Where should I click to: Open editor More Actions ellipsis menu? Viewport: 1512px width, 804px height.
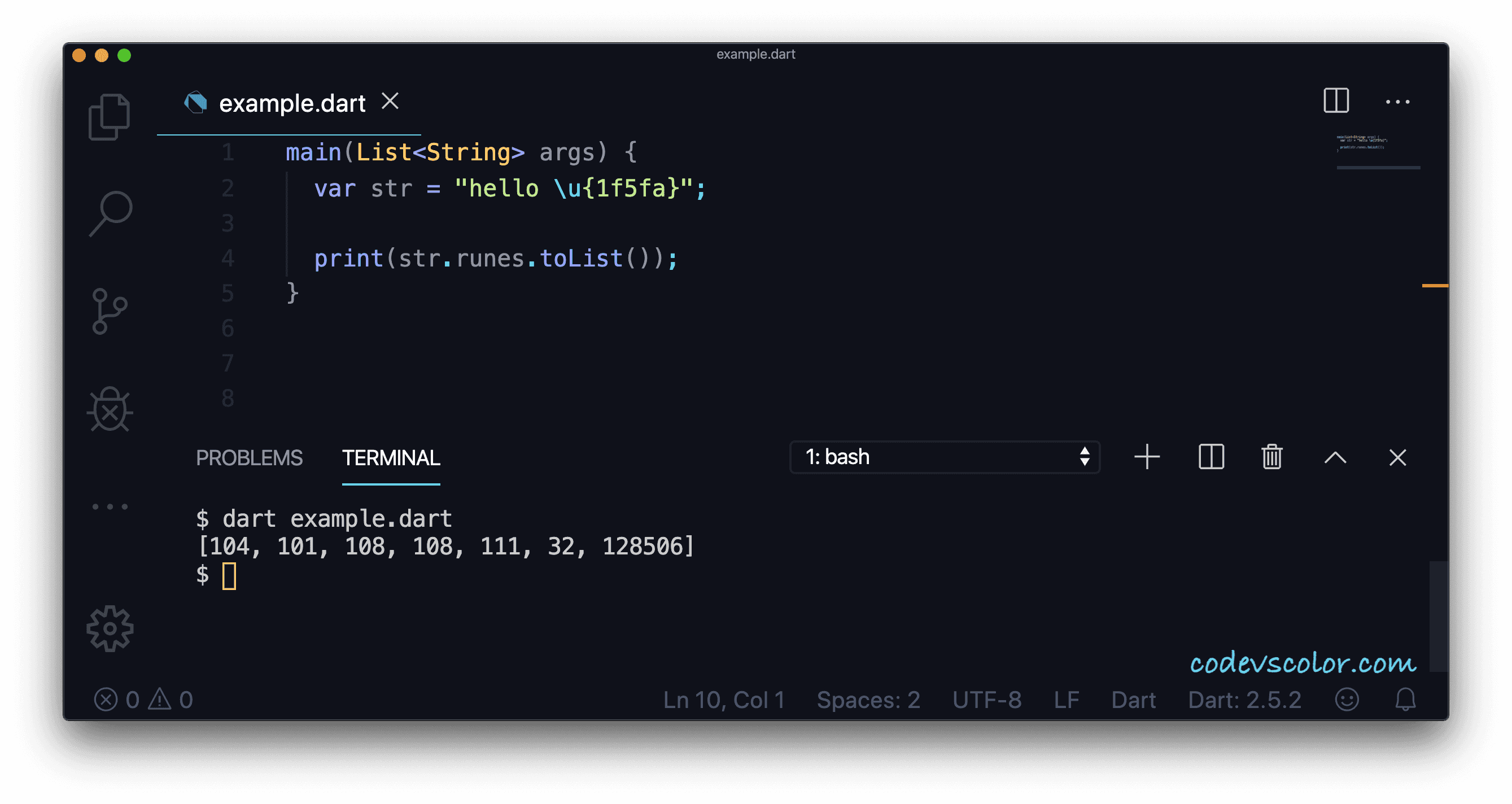coord(1397,102)
